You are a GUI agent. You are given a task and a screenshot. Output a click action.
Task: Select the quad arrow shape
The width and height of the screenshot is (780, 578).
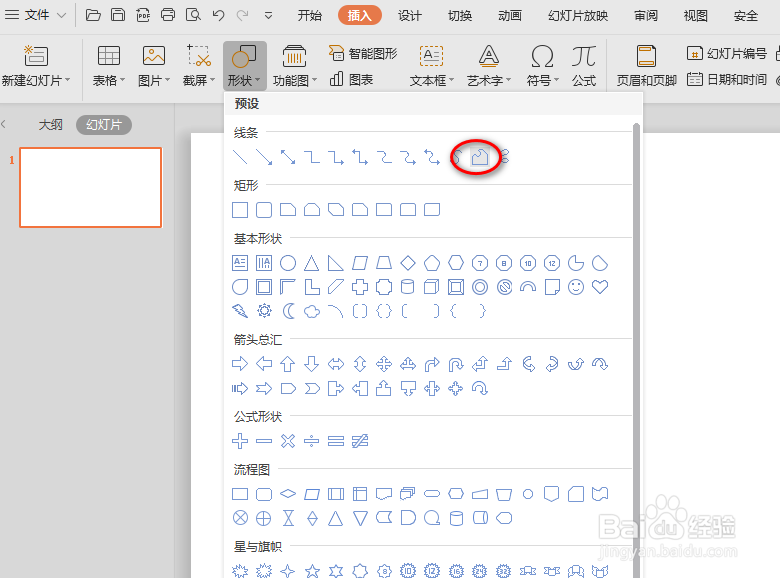384,364
